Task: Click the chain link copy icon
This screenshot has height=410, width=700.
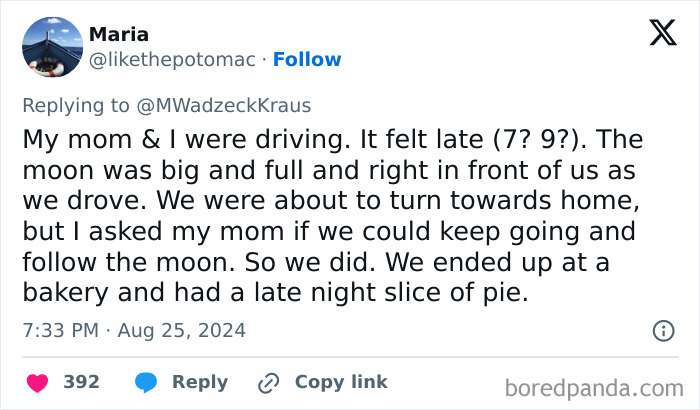Action: (267, 382)
